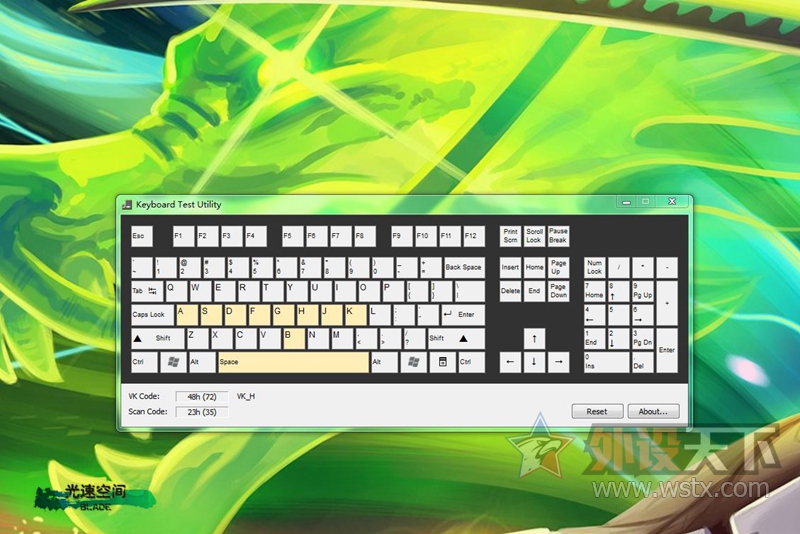Click the highlighted K key
This screenshot has height=534, width=800.
tap(356, 315)
